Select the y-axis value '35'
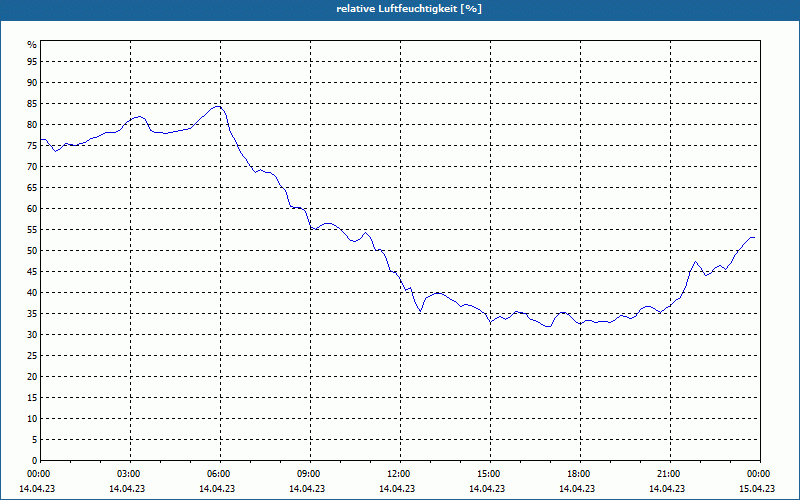Image resolution: width=800 pixels, height=500 pixels. (32, 313)
